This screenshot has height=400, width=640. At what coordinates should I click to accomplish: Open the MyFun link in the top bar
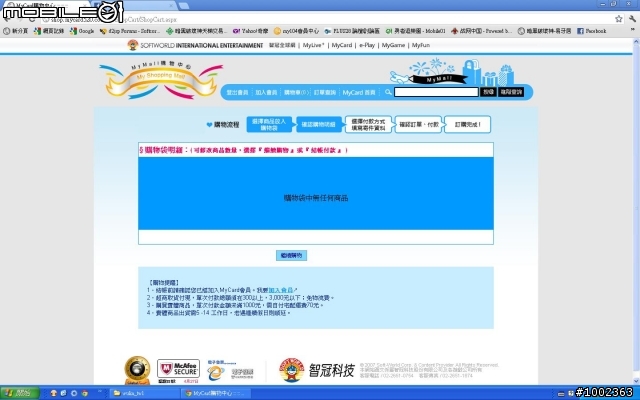pyautogui.click(x=420, y=45)
